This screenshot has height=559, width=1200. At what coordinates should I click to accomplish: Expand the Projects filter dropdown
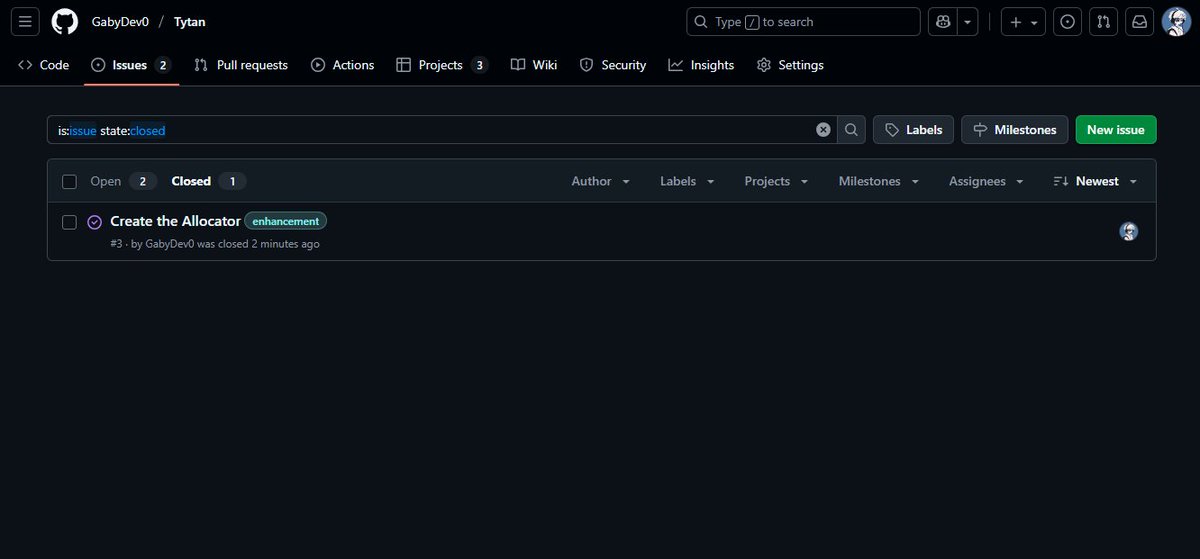click(x=777, y=181)
